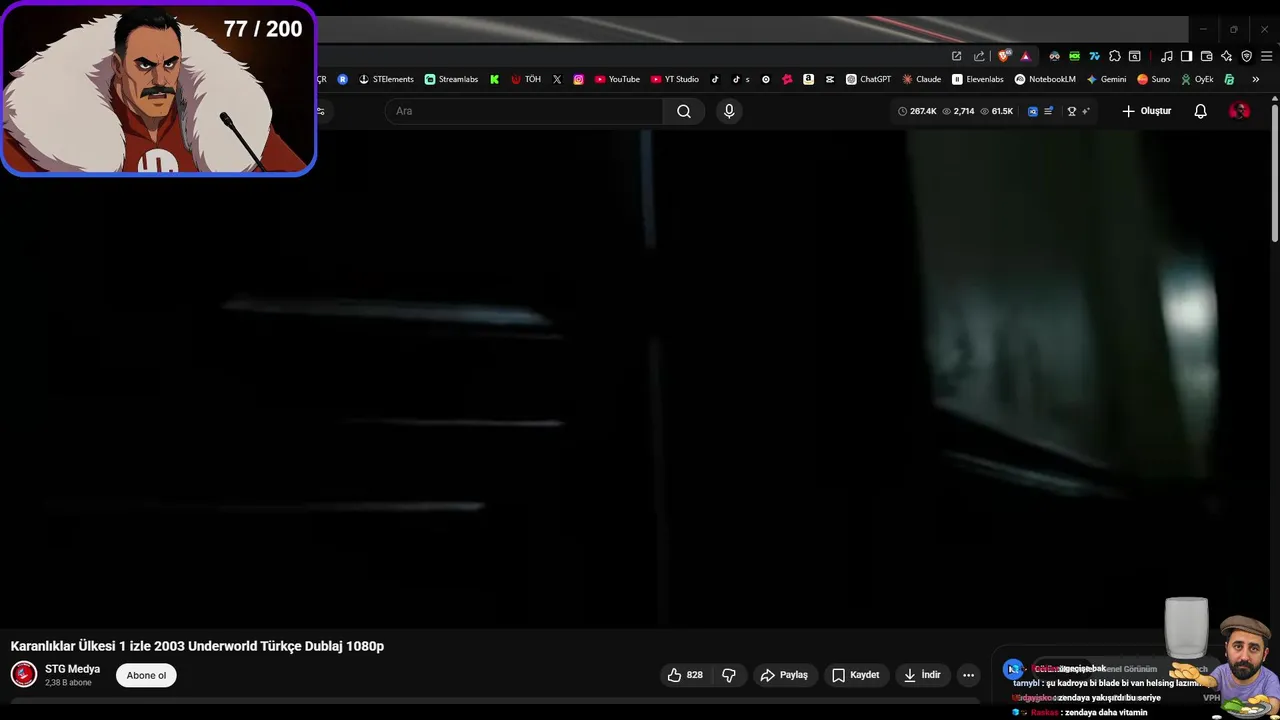The image size is (1280, 720).
Task: Subscribe with the Abone ol button
Action: point(146,675)
